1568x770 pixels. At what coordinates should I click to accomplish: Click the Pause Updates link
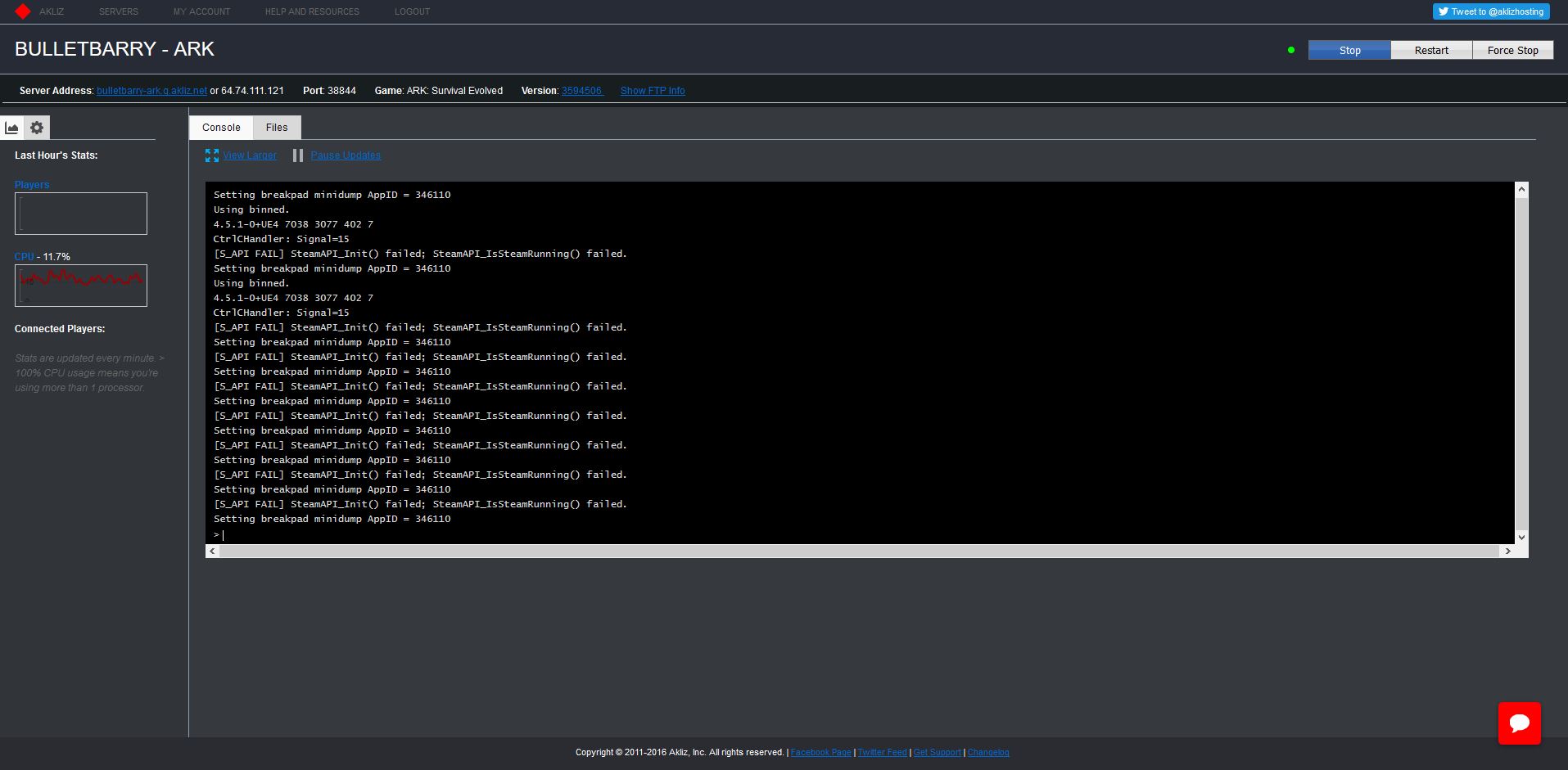(x=346, y=155)
